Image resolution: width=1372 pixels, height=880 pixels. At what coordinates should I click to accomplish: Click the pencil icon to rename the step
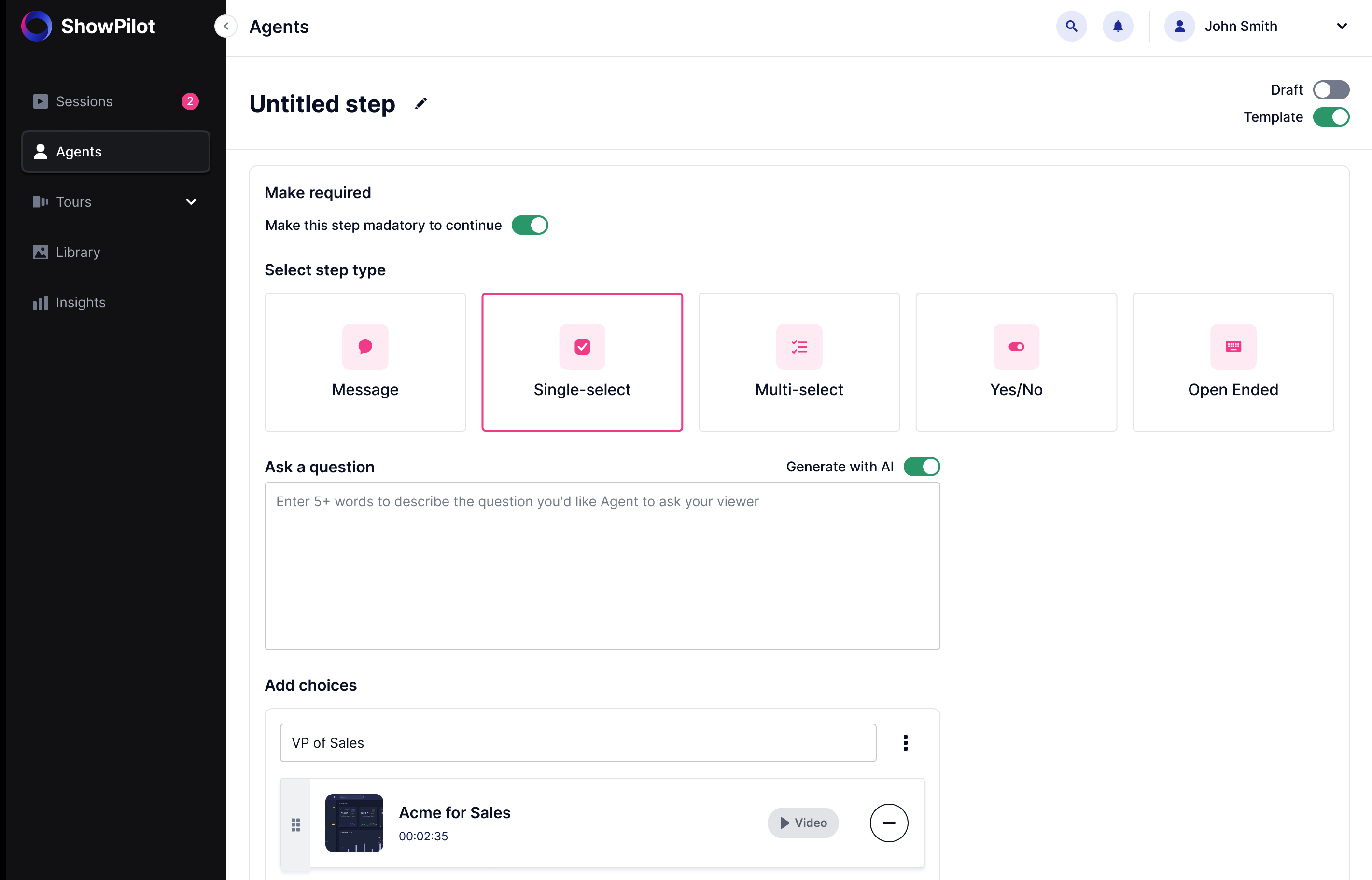(x=420, y=103)
